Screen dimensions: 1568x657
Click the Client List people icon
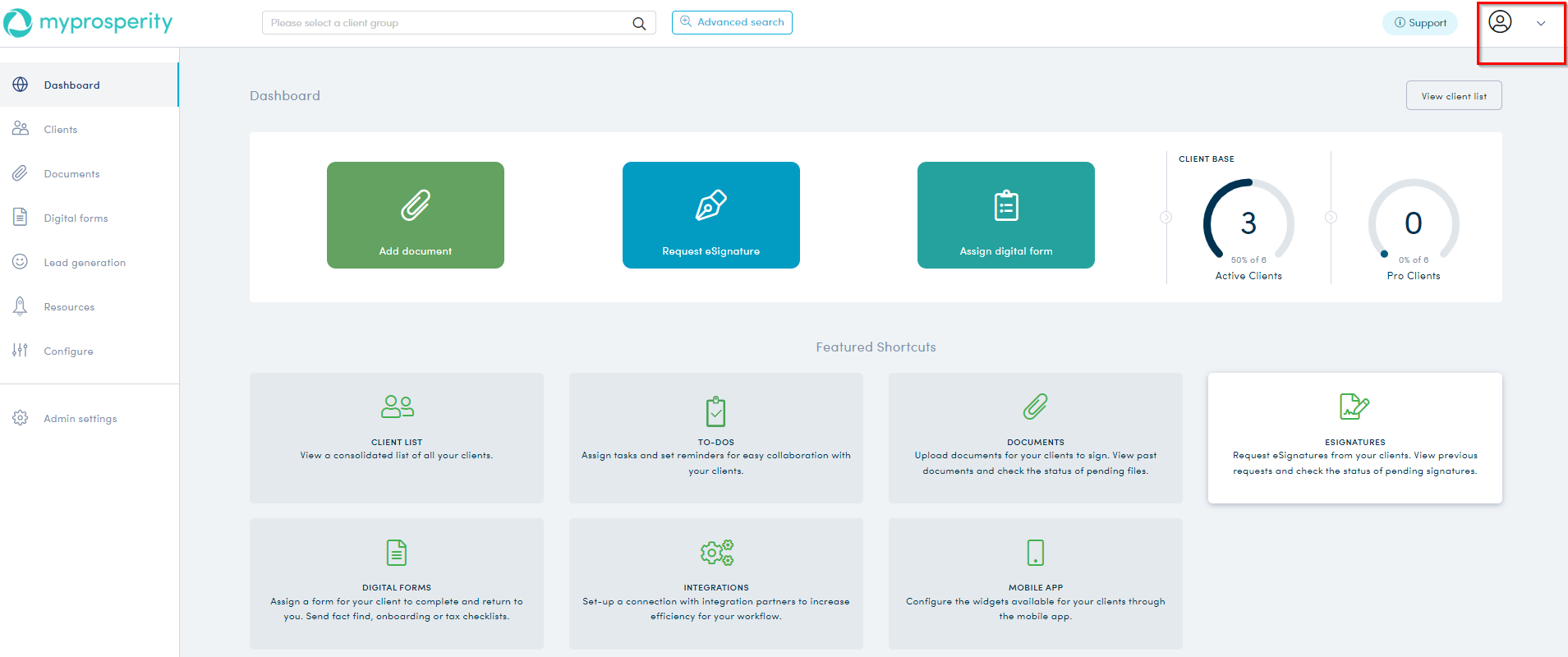397,407
